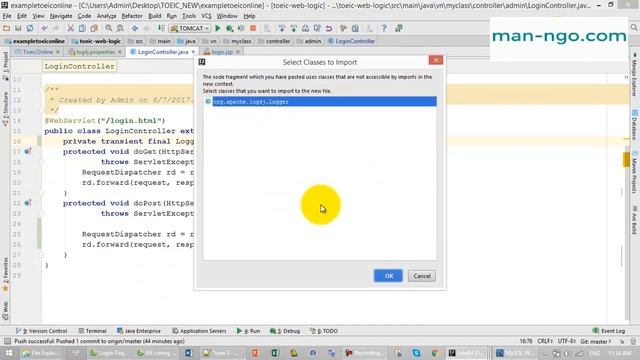Open the Structure side panel
640x360 pixels.
coord(5,109)
